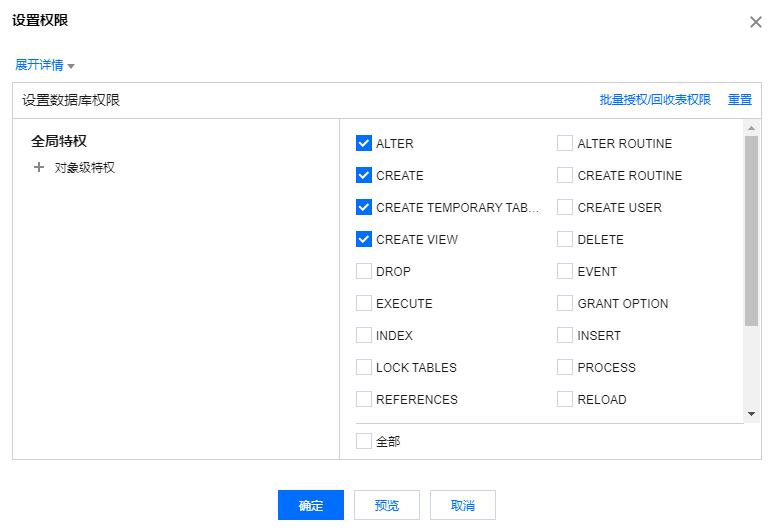The image size is (770, 532).
Task: Uncheck the CREATE VIEW privilege
Action: 364,240
